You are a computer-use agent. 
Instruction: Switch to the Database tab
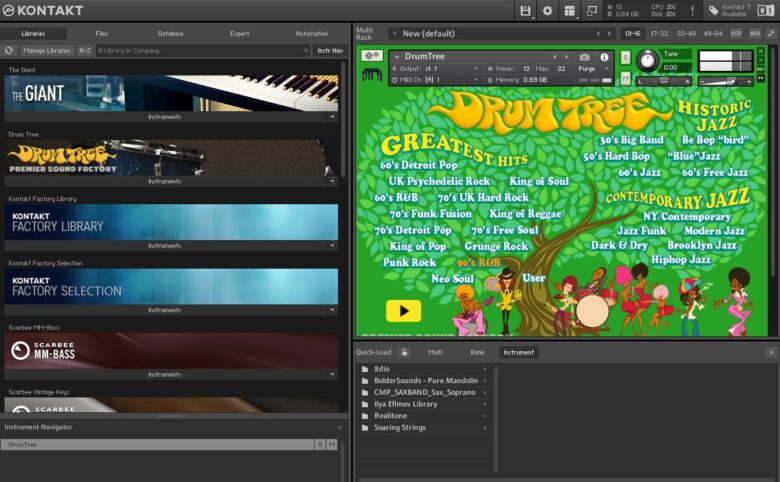pyautogui.click(x=171, y=34)
